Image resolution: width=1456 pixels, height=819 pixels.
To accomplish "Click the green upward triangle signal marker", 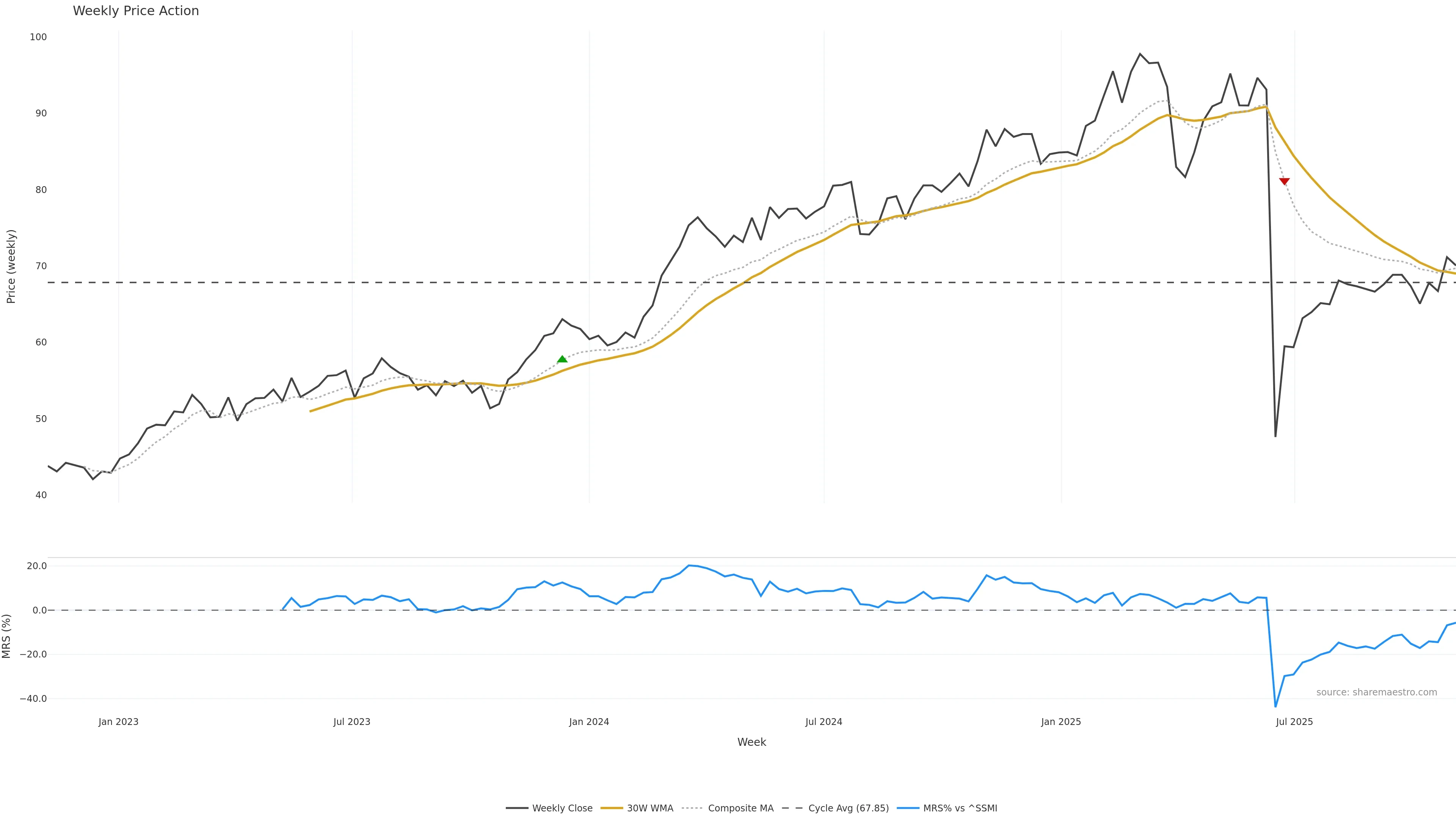I will tap(562, 359).
